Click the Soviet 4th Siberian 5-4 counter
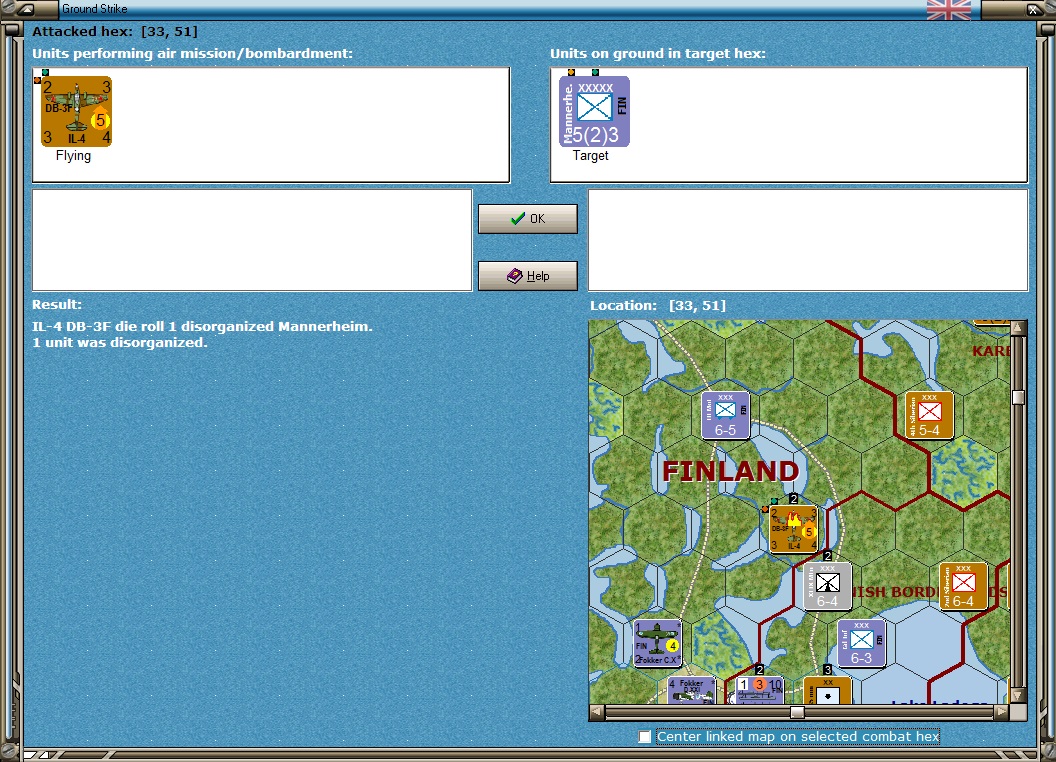The height and width of the screenshot is (762, 1056). 929,415
